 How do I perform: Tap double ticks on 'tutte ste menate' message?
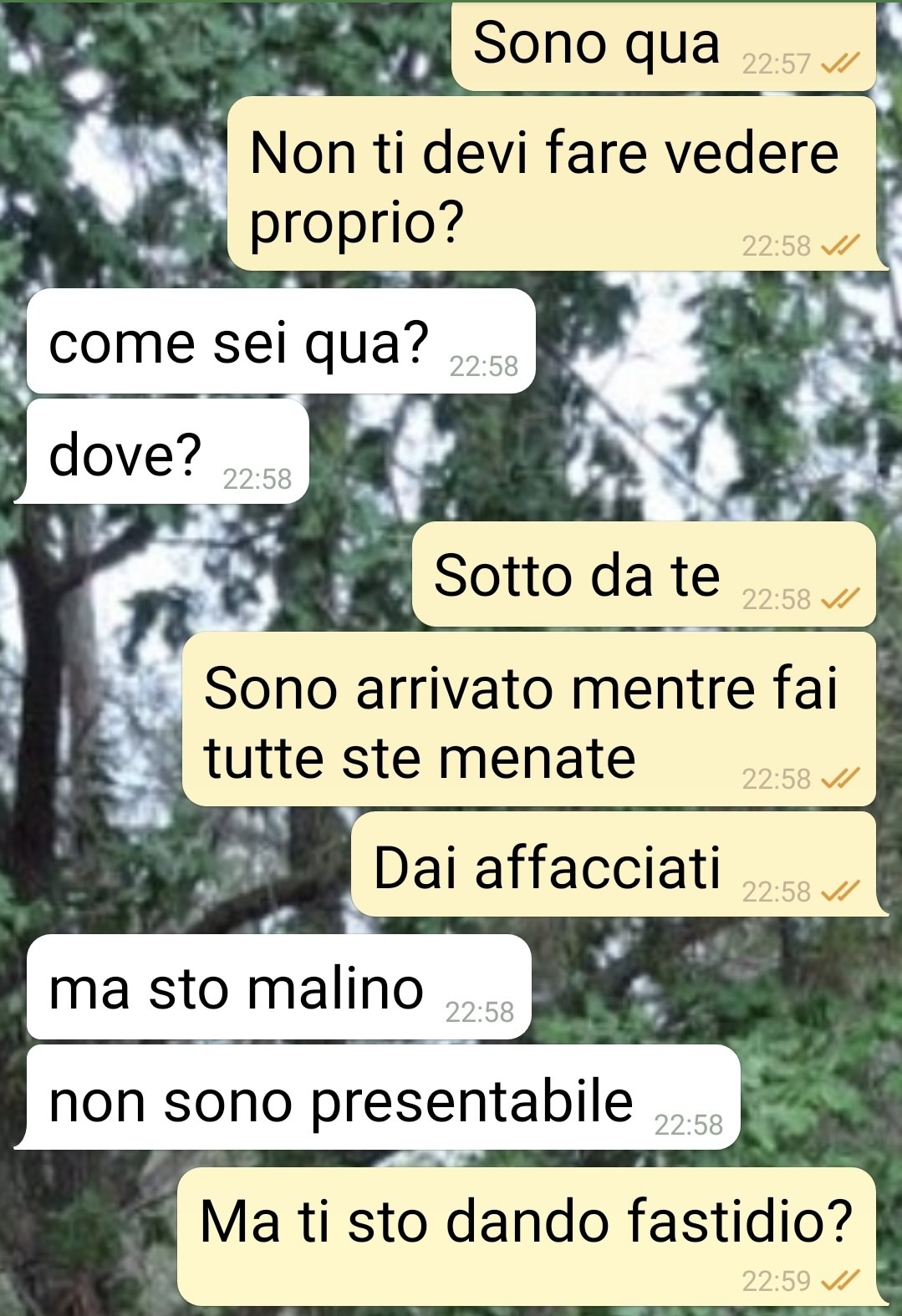point(839,779)
